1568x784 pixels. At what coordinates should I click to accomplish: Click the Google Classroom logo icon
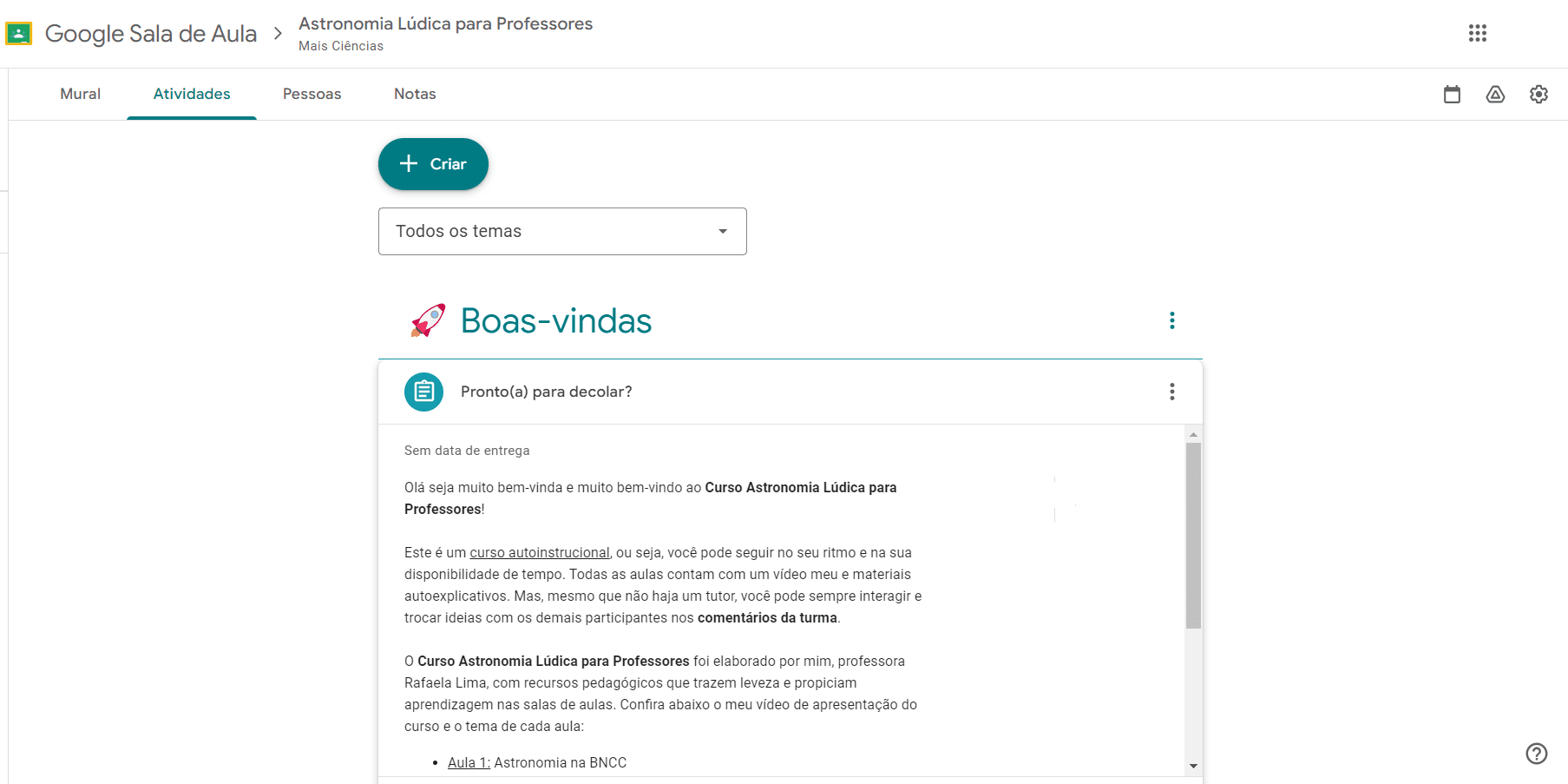[x=19, y=34]
